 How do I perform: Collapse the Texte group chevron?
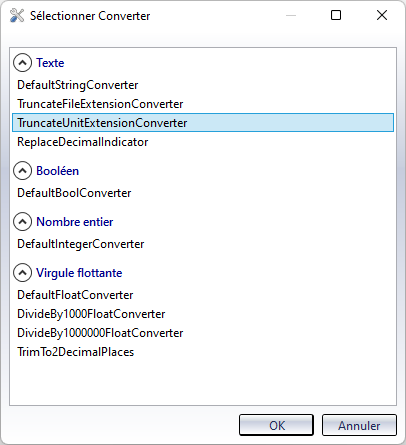click(x=22, y=63)
